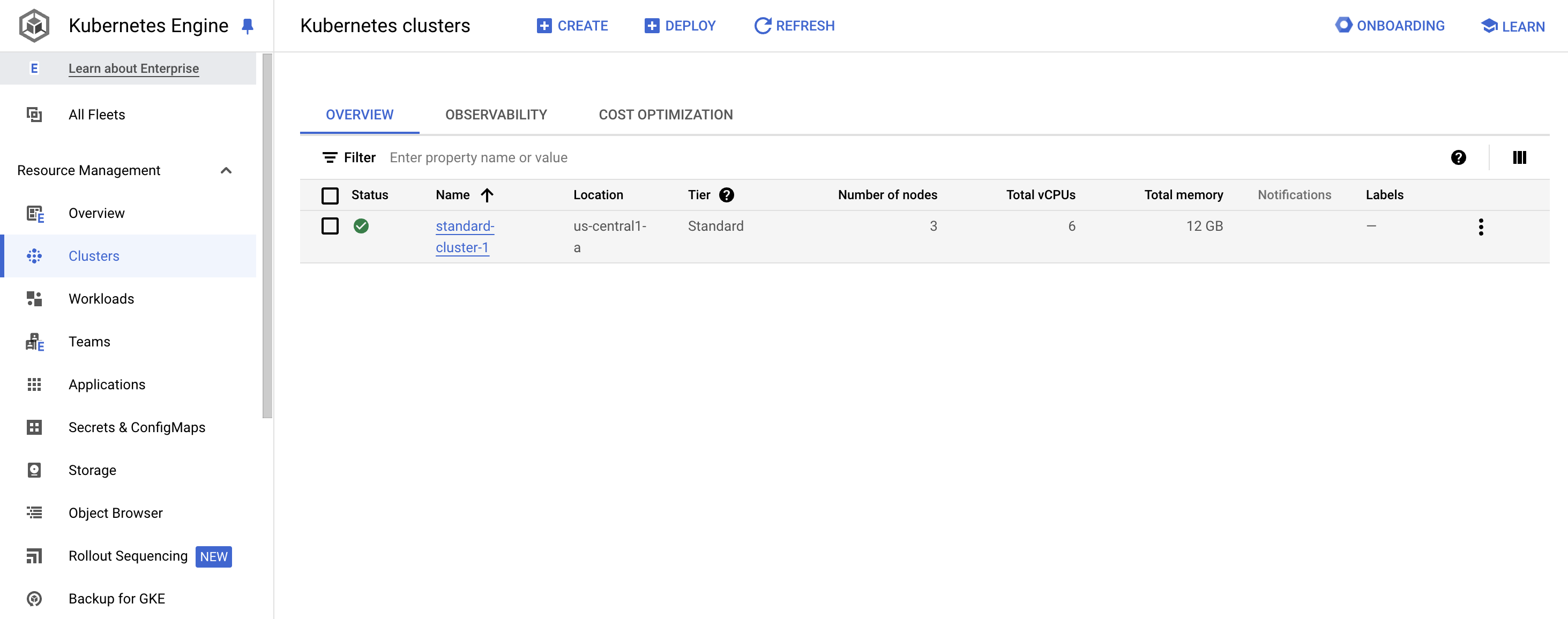Click the Number of nodes column header

[887, 194]
